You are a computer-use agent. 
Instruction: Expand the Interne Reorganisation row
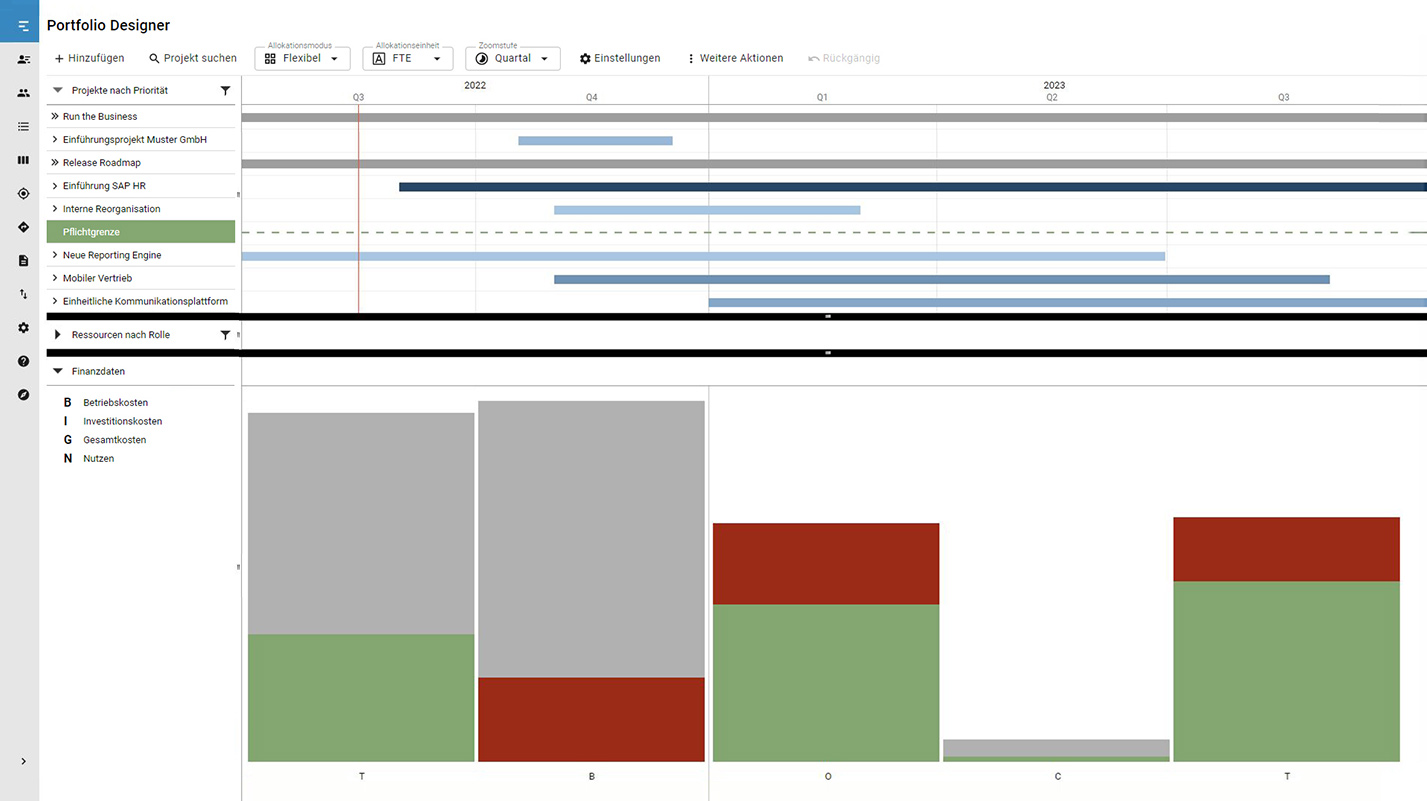55,209
